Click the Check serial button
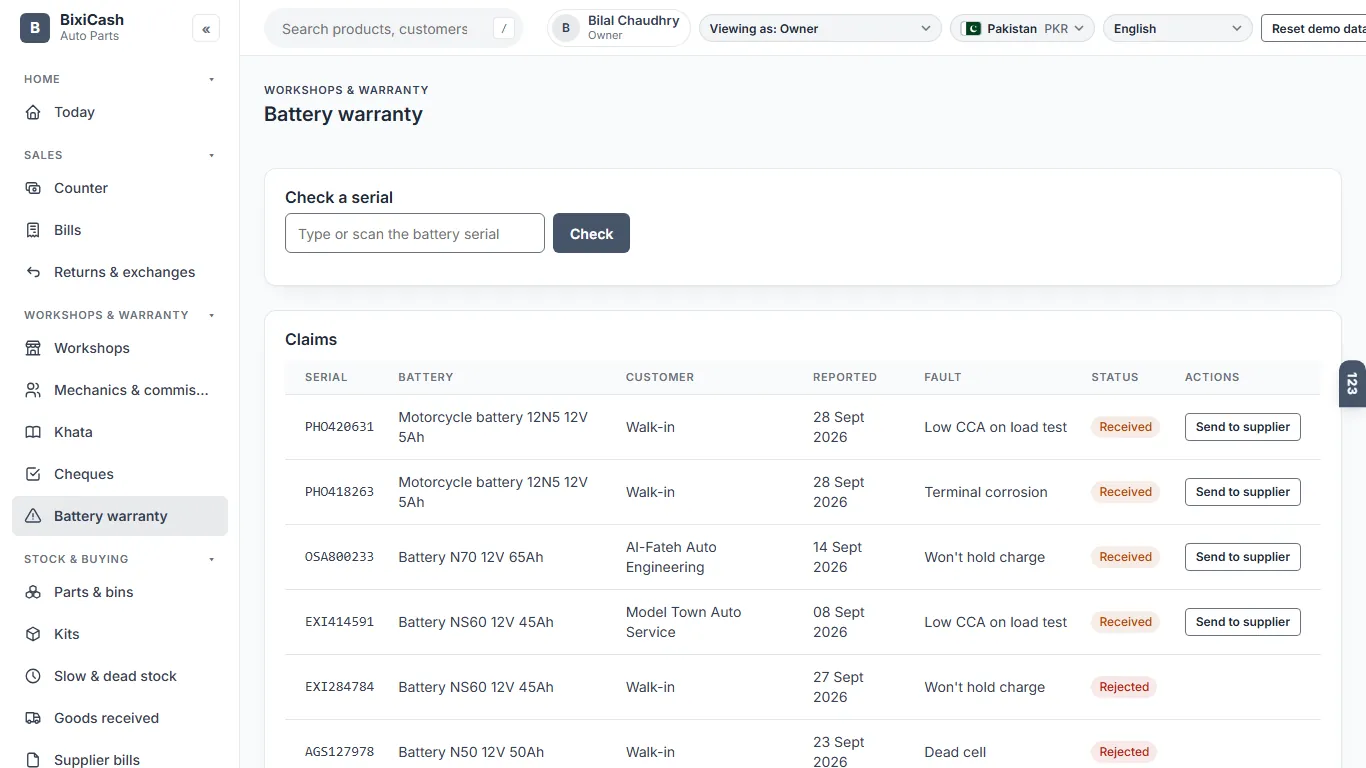This screenshot has height=768, width=1366. coord(591,233)
